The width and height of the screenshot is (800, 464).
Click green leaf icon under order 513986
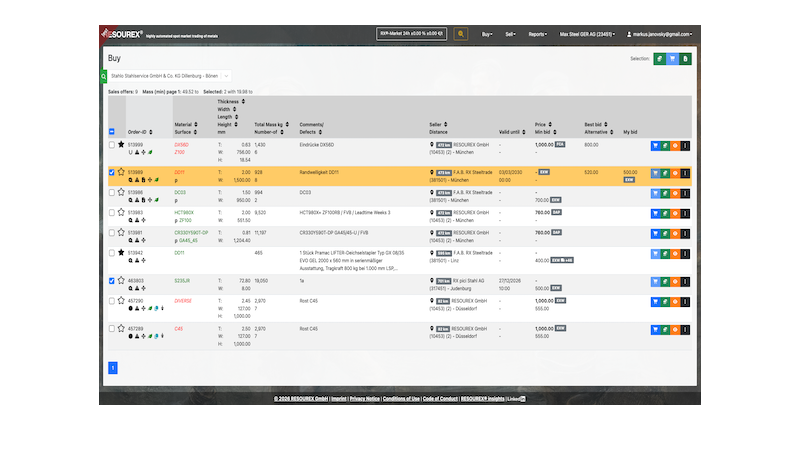tap(157, 200)
